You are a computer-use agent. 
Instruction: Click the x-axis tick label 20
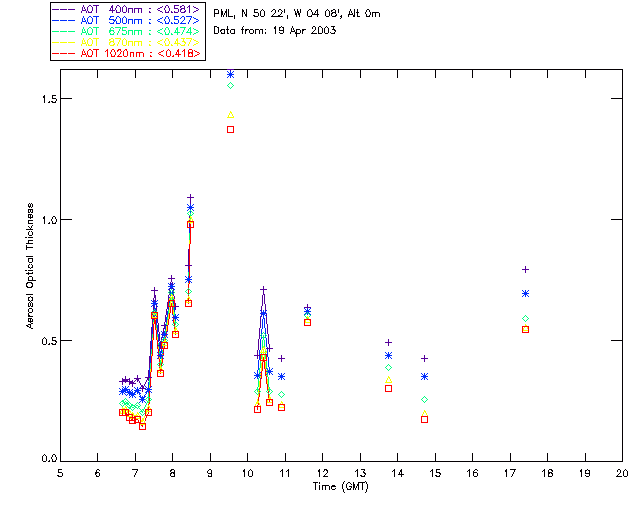[622, 473]
